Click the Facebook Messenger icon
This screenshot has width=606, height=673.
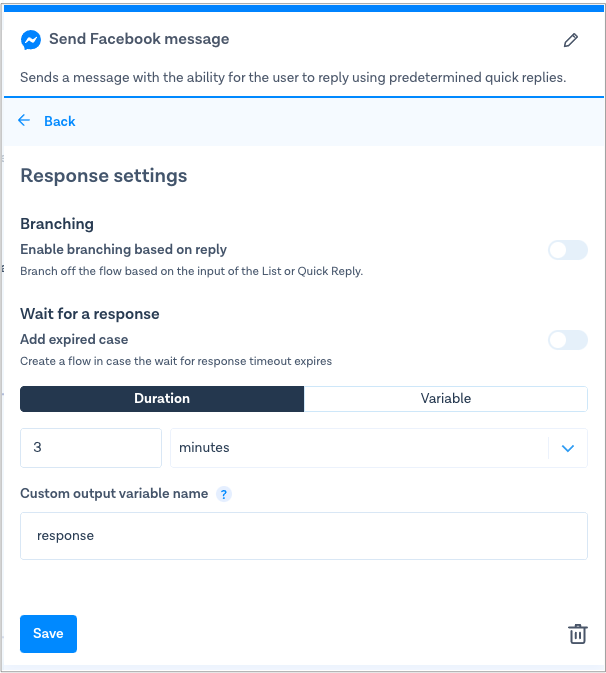pos(31,40)
